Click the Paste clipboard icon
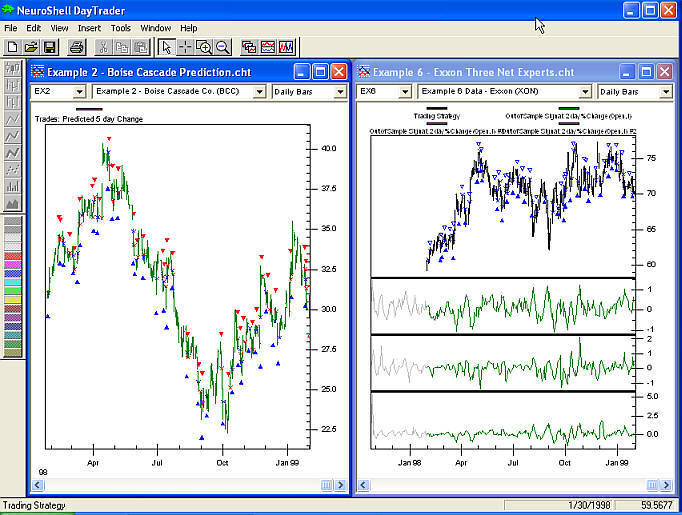Image resolution: width=682 pixels, height=515 pixels. pos(141,47)
